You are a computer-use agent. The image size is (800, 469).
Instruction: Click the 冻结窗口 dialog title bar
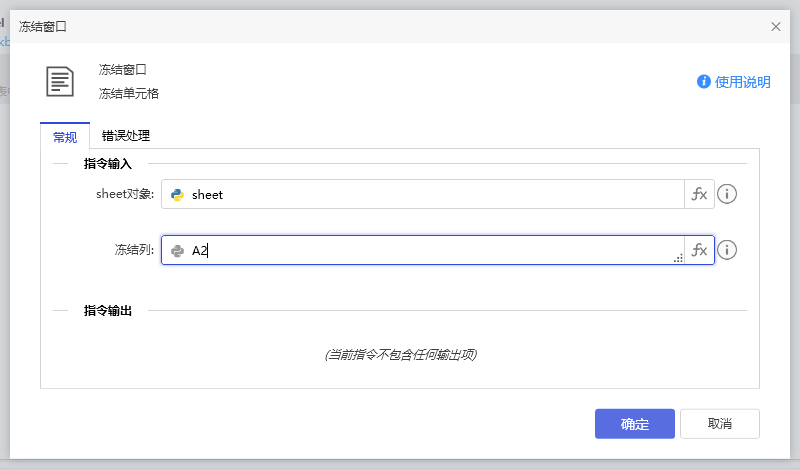[400, 27]
